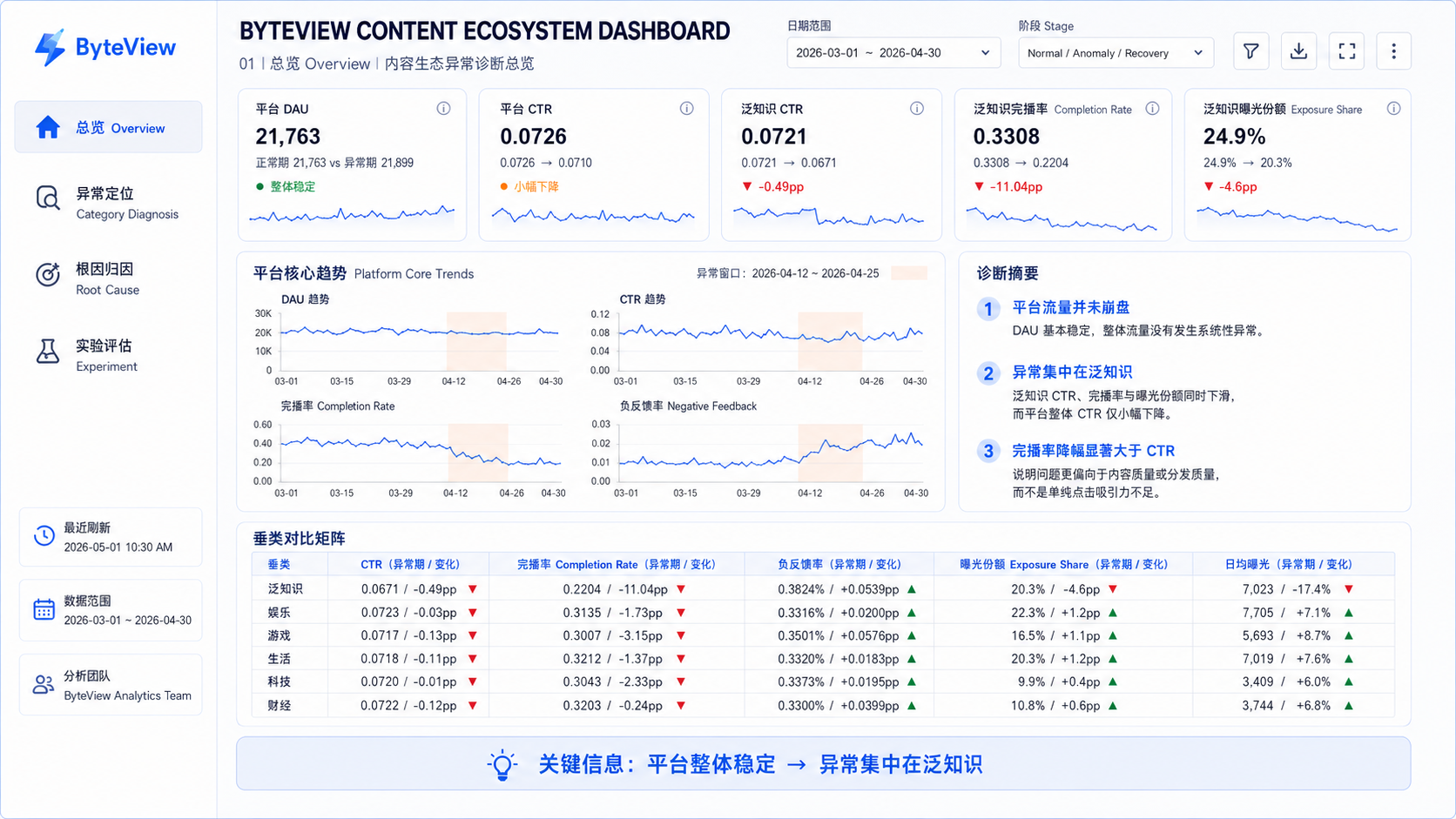Open the 阶段 Stage dropdown
The height and width of the screenshot is (819, 1456).
click(x=1116, y=52)
